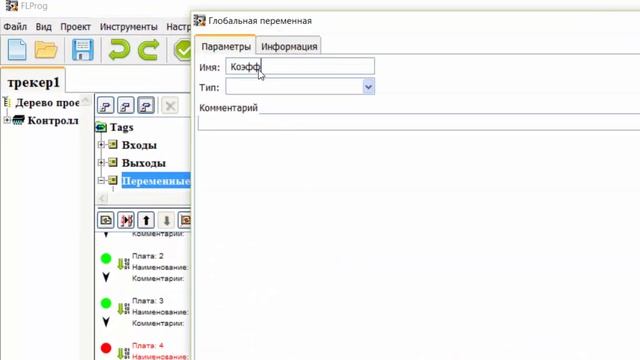Move board up with the up arrow
Image resolution: width=640 pixels, height=360 pixels.
(x=146, y=220)
